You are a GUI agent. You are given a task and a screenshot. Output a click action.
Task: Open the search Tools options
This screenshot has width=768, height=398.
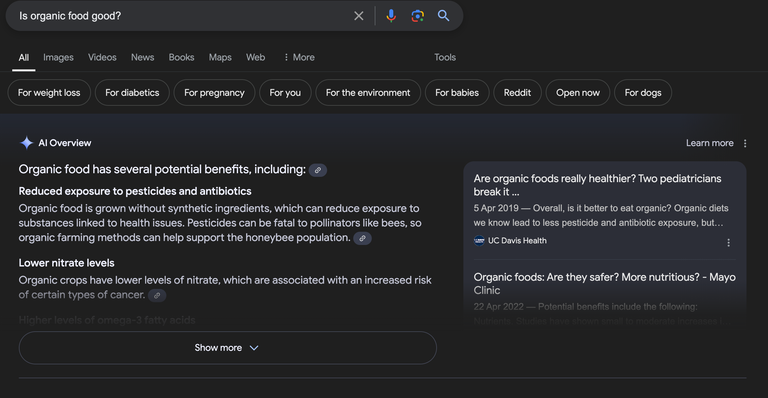click(445, 57)
